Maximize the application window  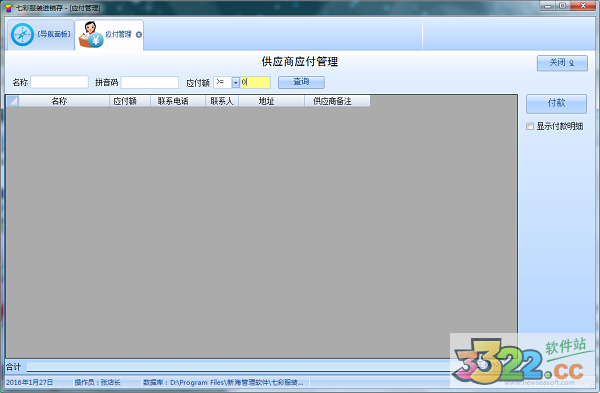tap(562, 6)
